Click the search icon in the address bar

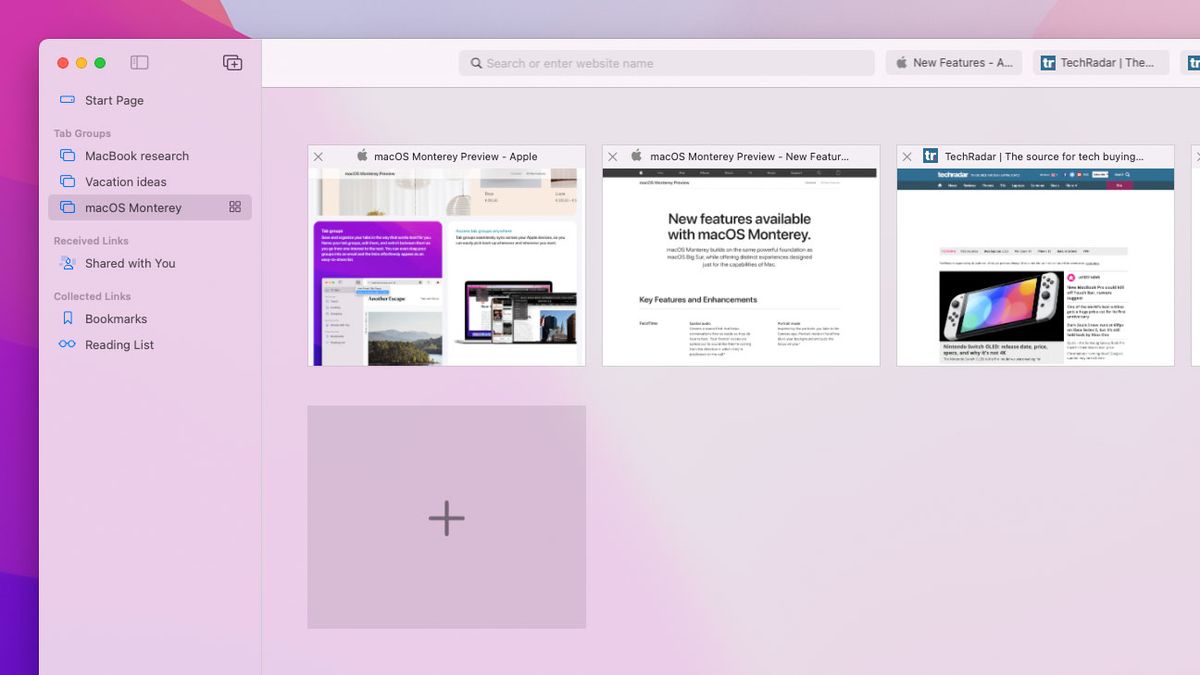tap(476, 62)
